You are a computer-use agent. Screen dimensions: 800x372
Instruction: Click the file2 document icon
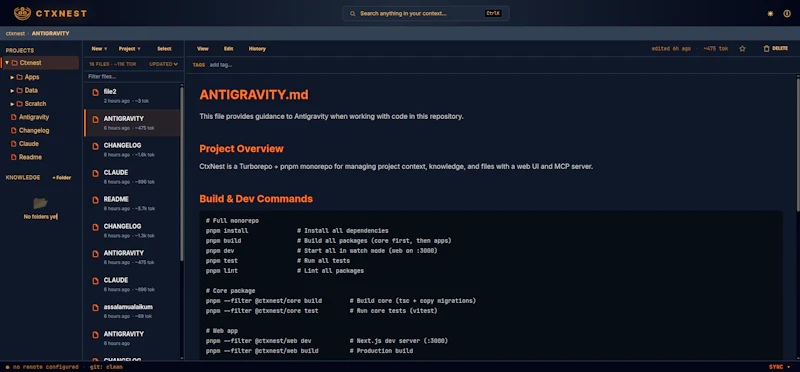click(x=95, y=92)
